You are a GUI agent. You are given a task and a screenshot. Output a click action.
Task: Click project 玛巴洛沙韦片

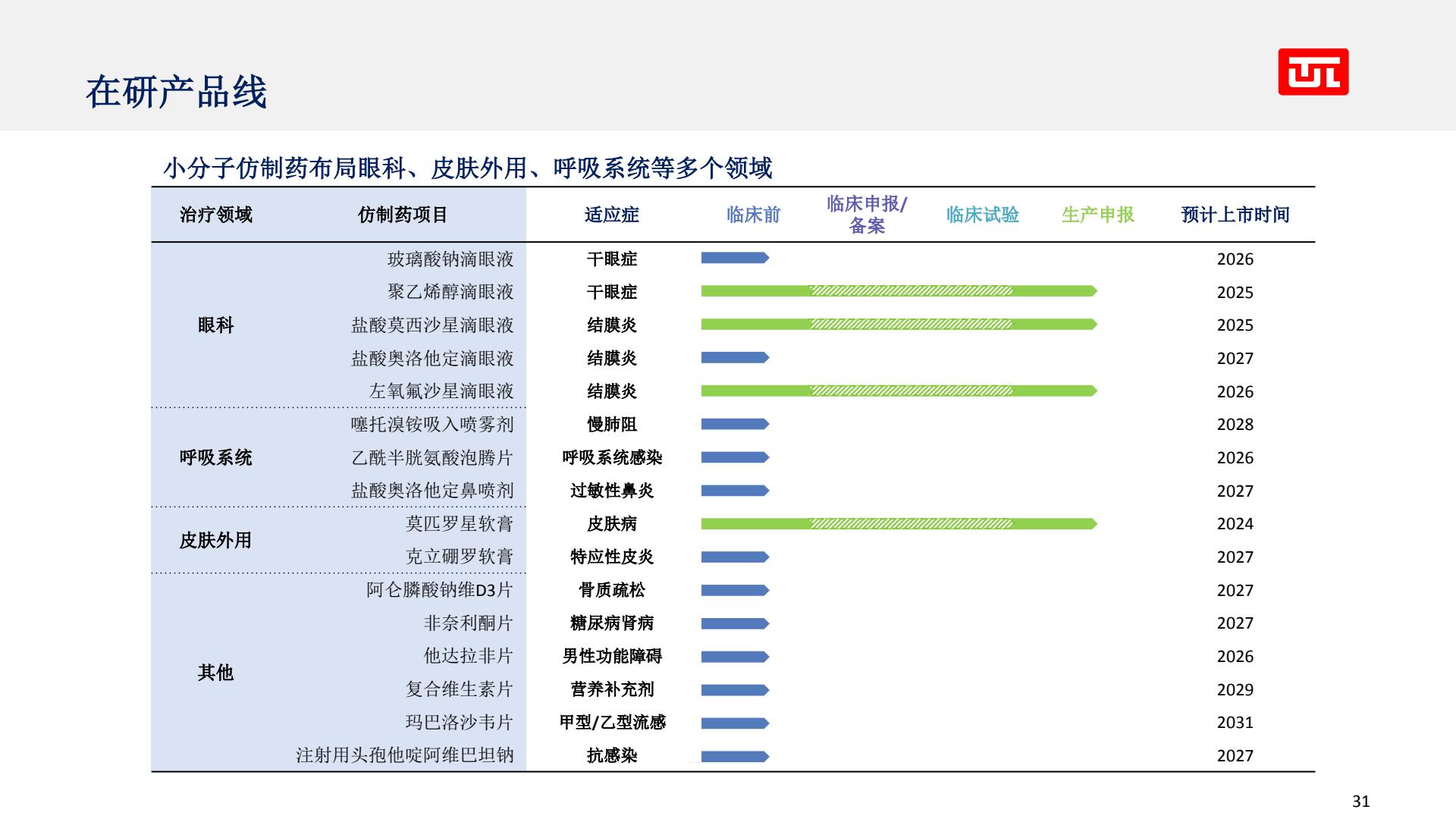460,722
